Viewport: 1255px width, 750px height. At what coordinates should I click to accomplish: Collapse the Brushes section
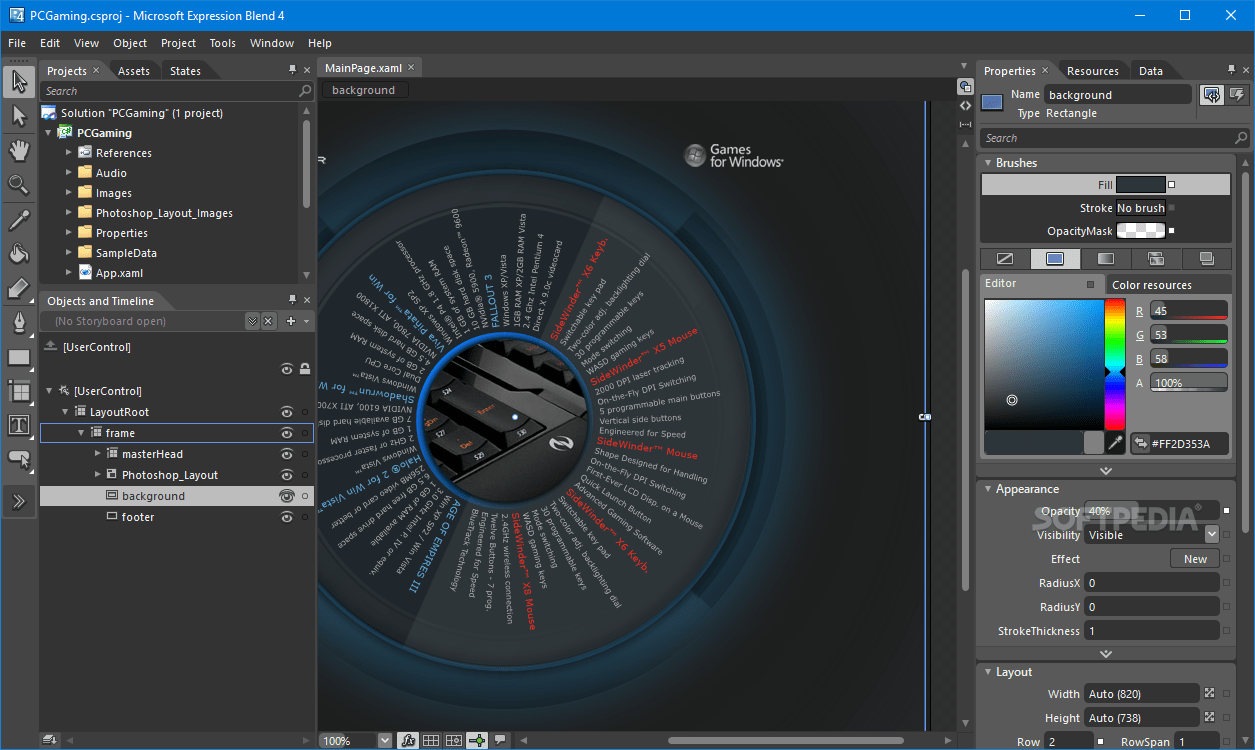click(986, 163)
